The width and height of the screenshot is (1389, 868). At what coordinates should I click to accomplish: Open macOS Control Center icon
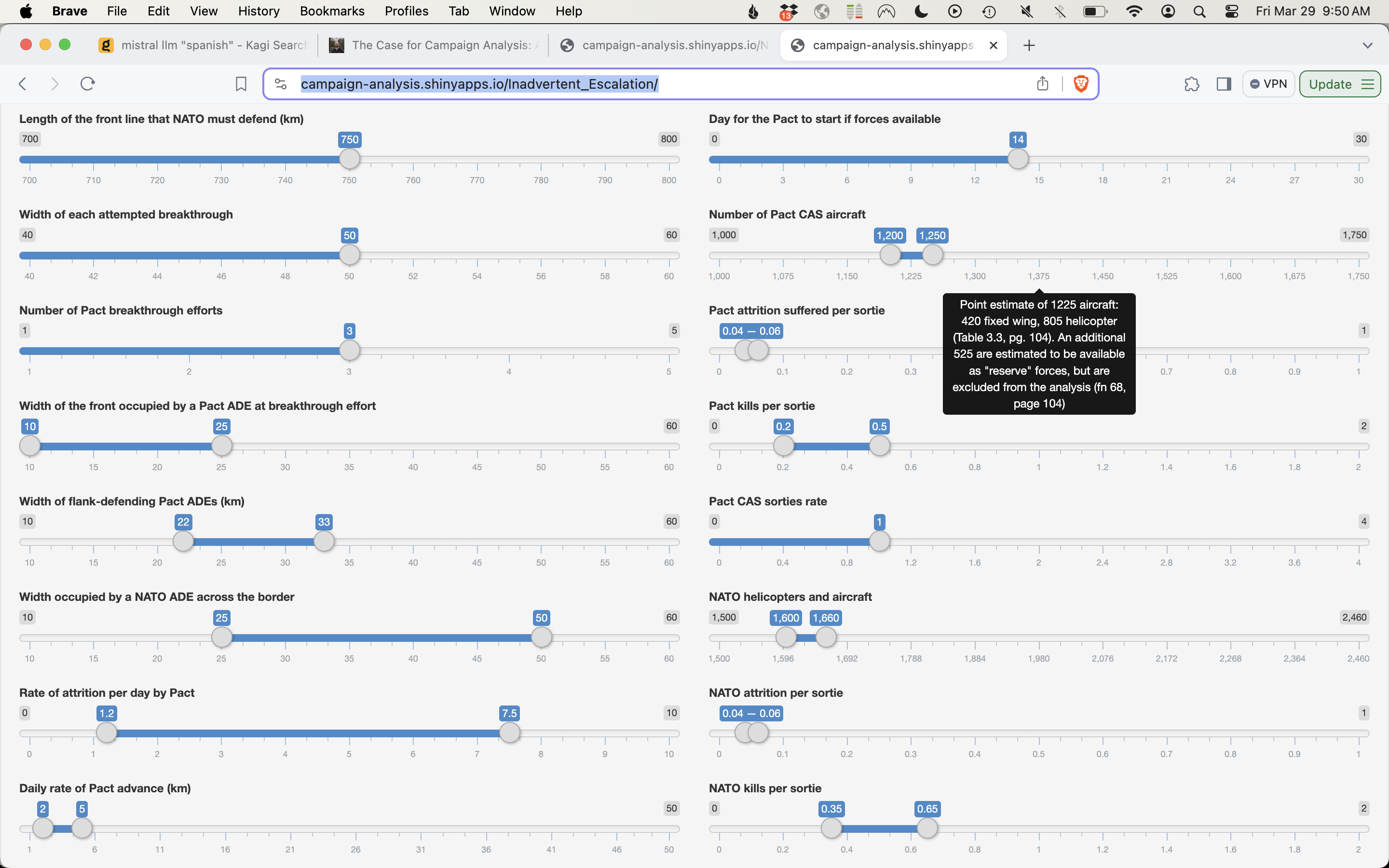(x=1232, y=11)
